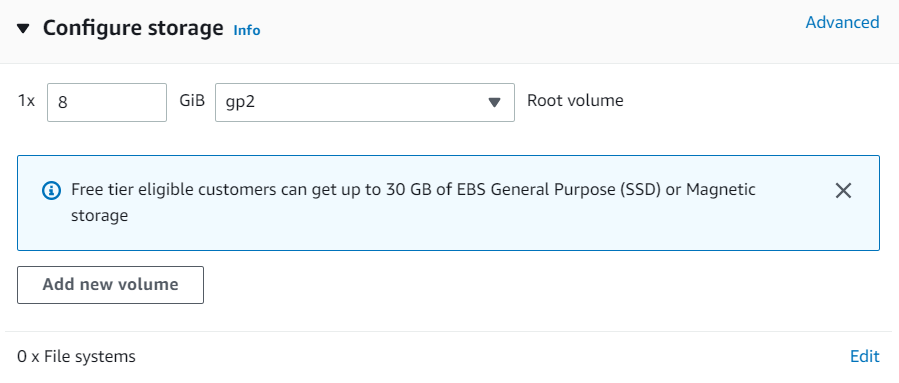
Task: Click the down arrow in volume type selector
Action: pos(494,103)
